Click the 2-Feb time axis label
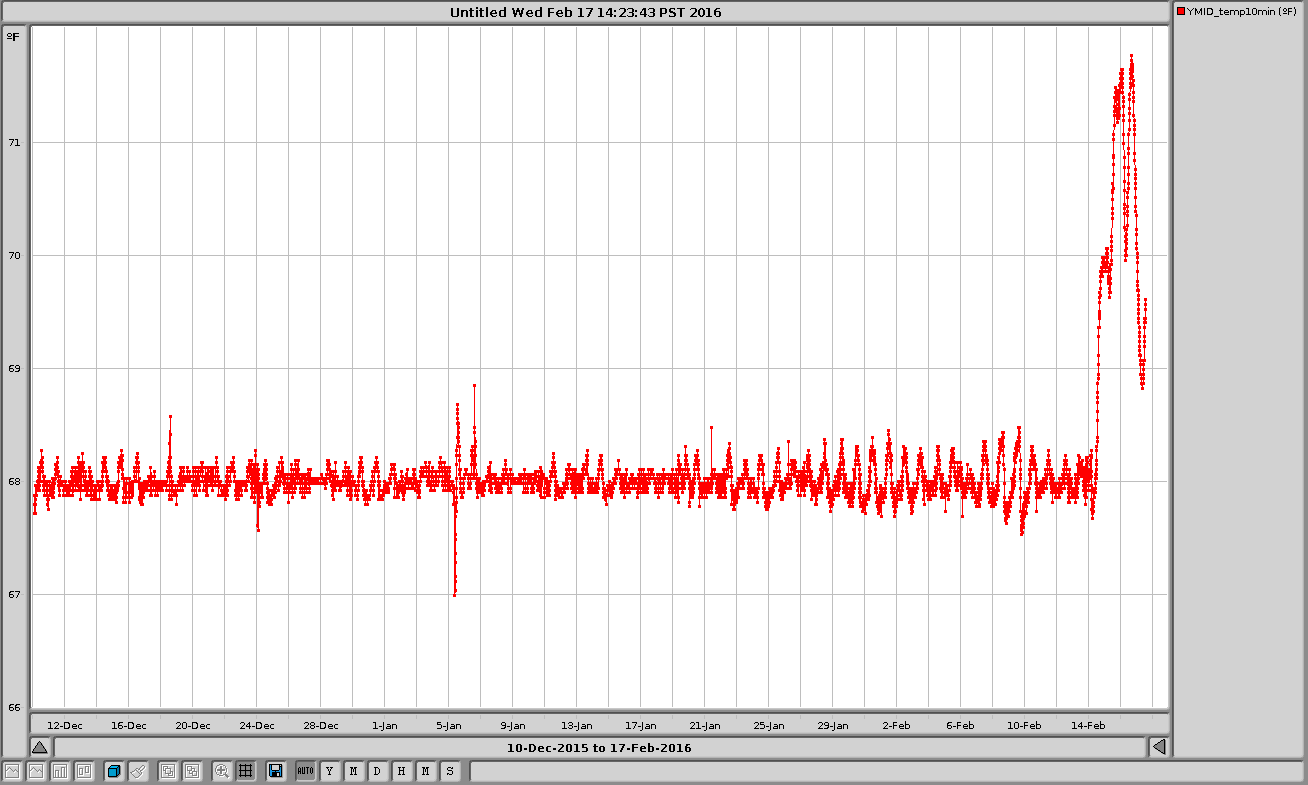 [897, 725]
